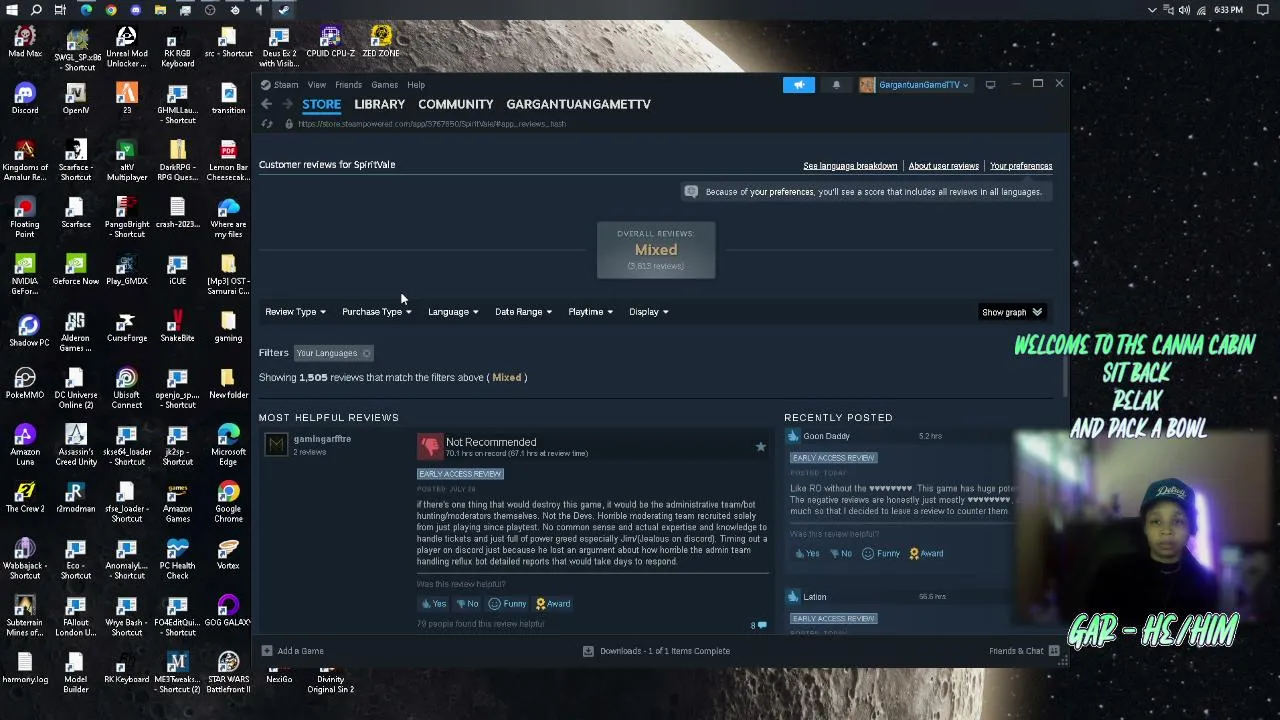Image resolution: width=1280 pixels, height=720 pixels.
Task: Open the Friends menu in Steam
Action: point(348,85)
